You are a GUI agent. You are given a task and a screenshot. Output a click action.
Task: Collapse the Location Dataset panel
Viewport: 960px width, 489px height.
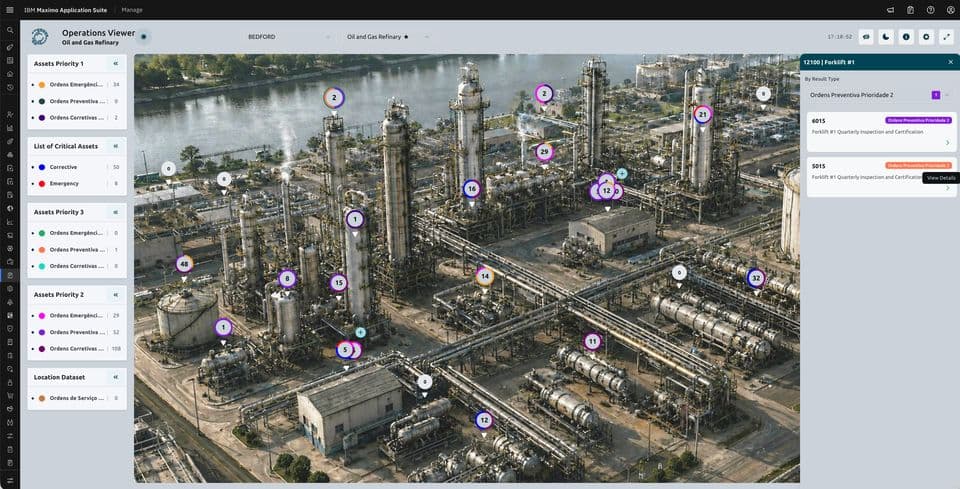pos(115,378)
